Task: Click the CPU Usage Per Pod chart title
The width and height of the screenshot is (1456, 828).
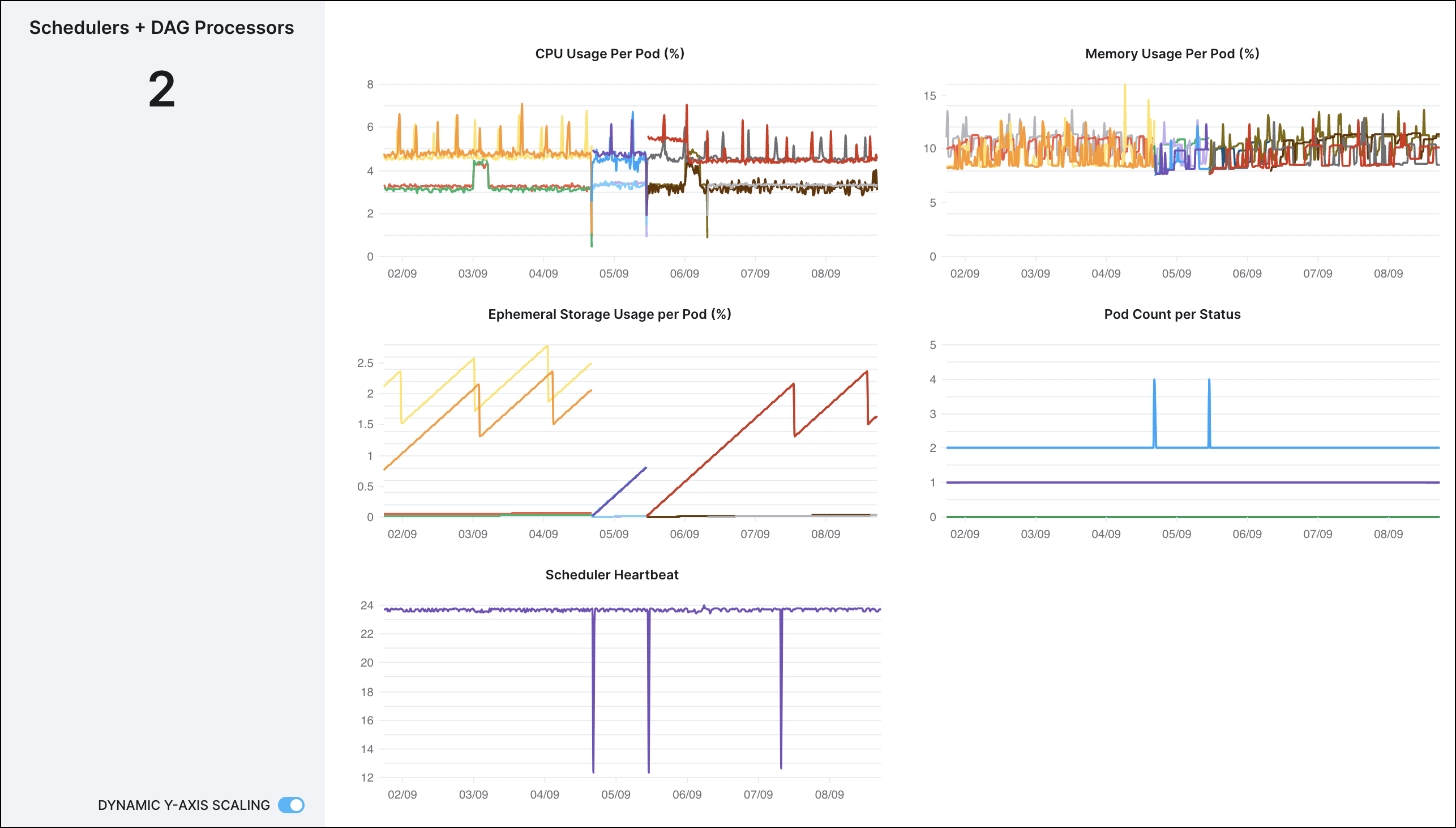Action: pos(610,54)
